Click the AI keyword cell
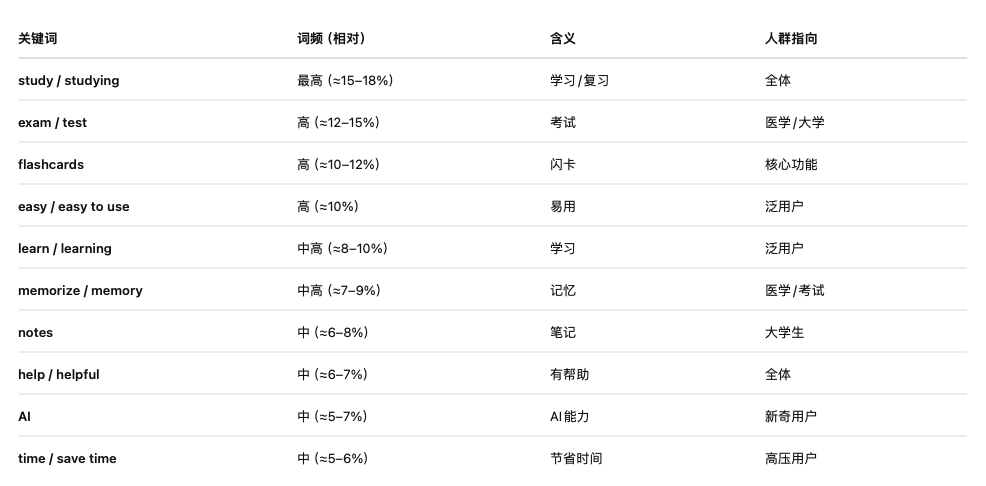 pyautogui.click(x=25, y=417)
